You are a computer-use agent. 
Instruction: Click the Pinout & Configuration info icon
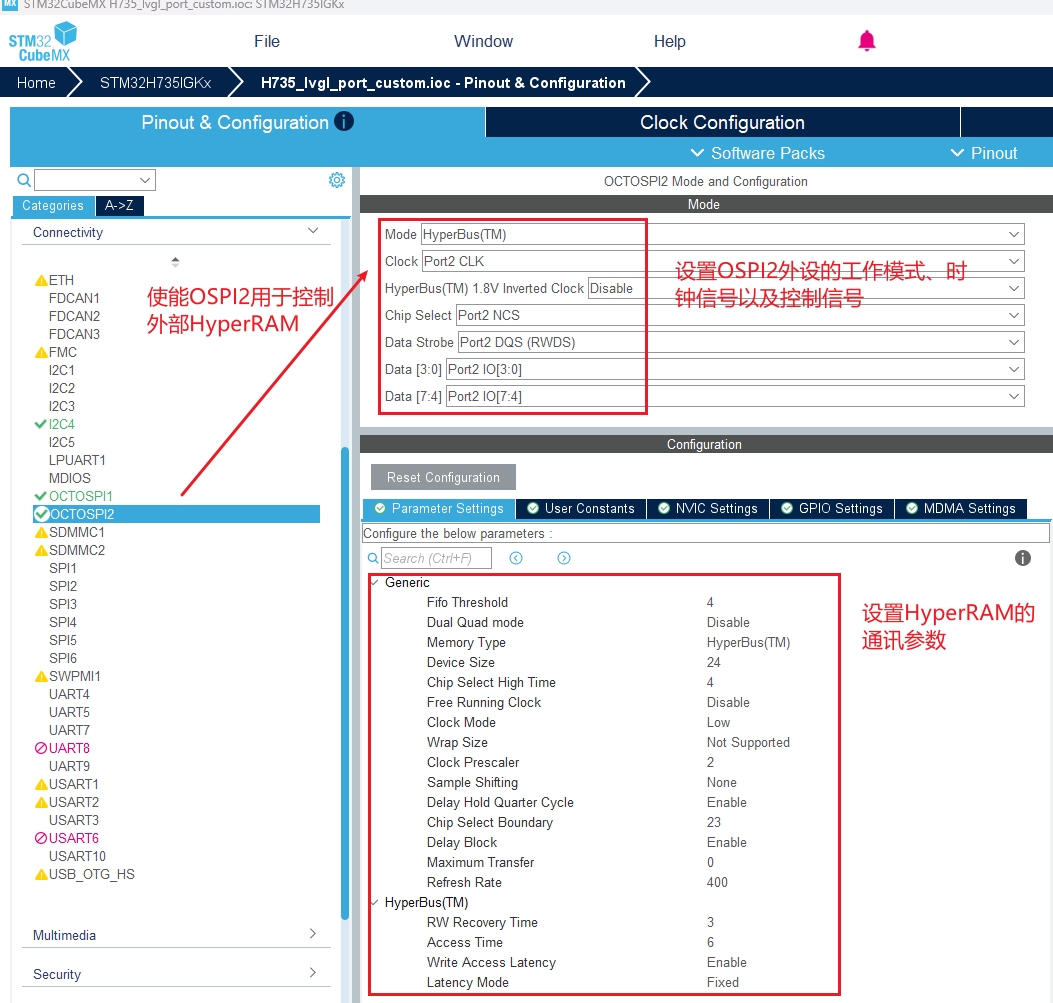point(344,122)
